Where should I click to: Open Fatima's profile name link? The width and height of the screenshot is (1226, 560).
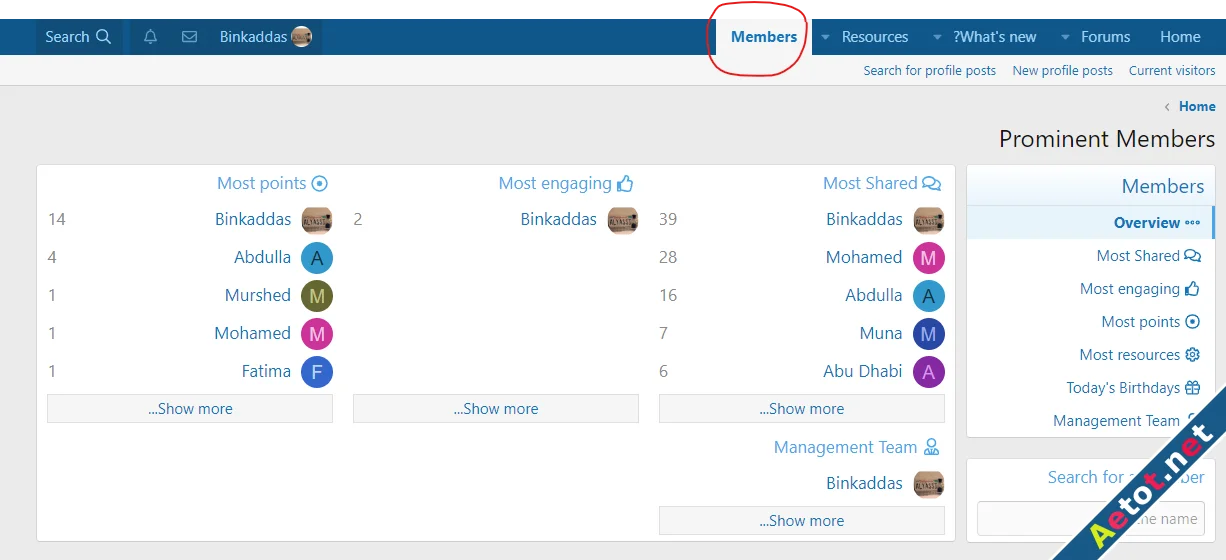pos(266,371)
